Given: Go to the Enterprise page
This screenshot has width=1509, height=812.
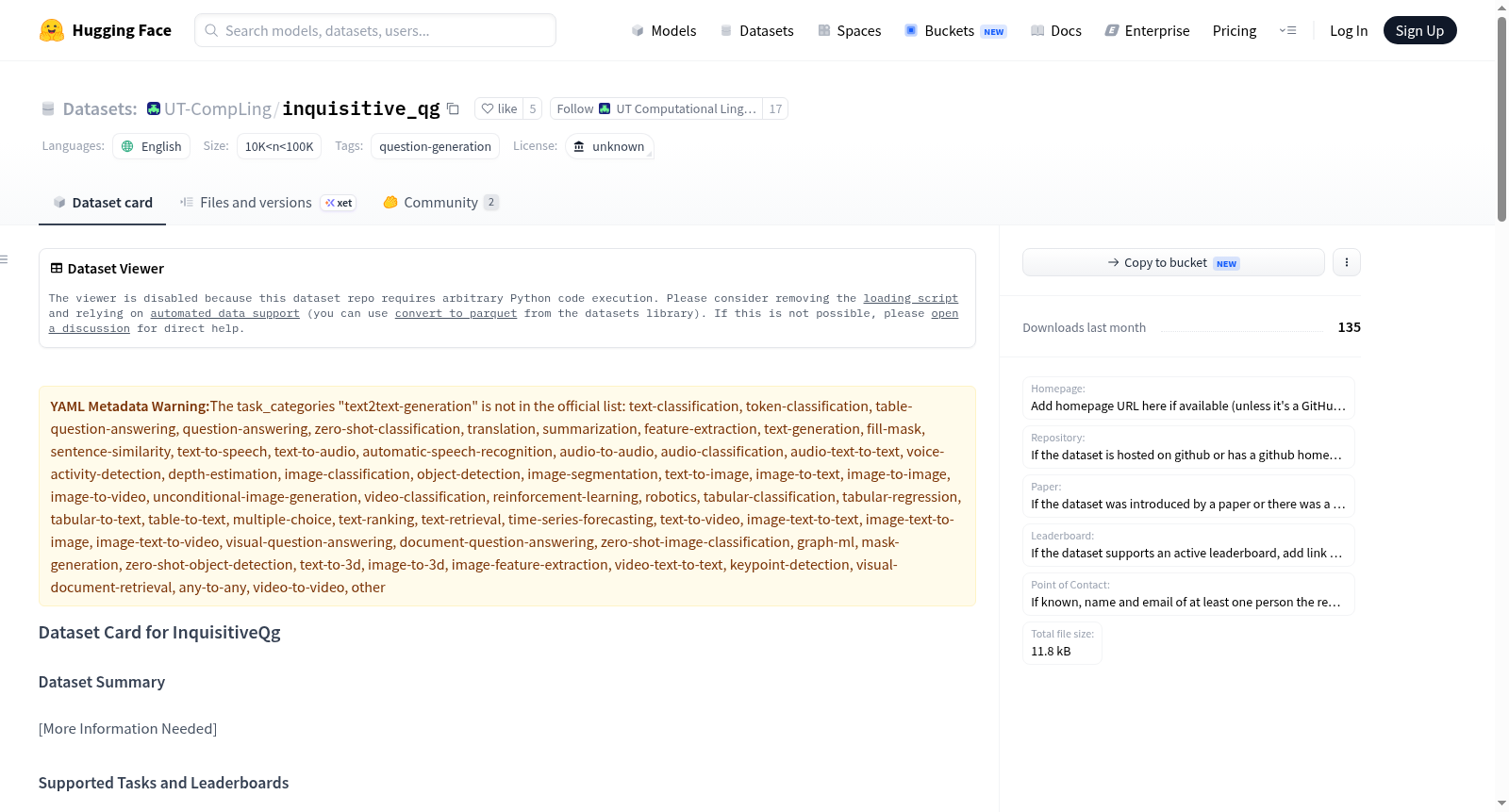Looking at the screenshot, I should 1147,30.
